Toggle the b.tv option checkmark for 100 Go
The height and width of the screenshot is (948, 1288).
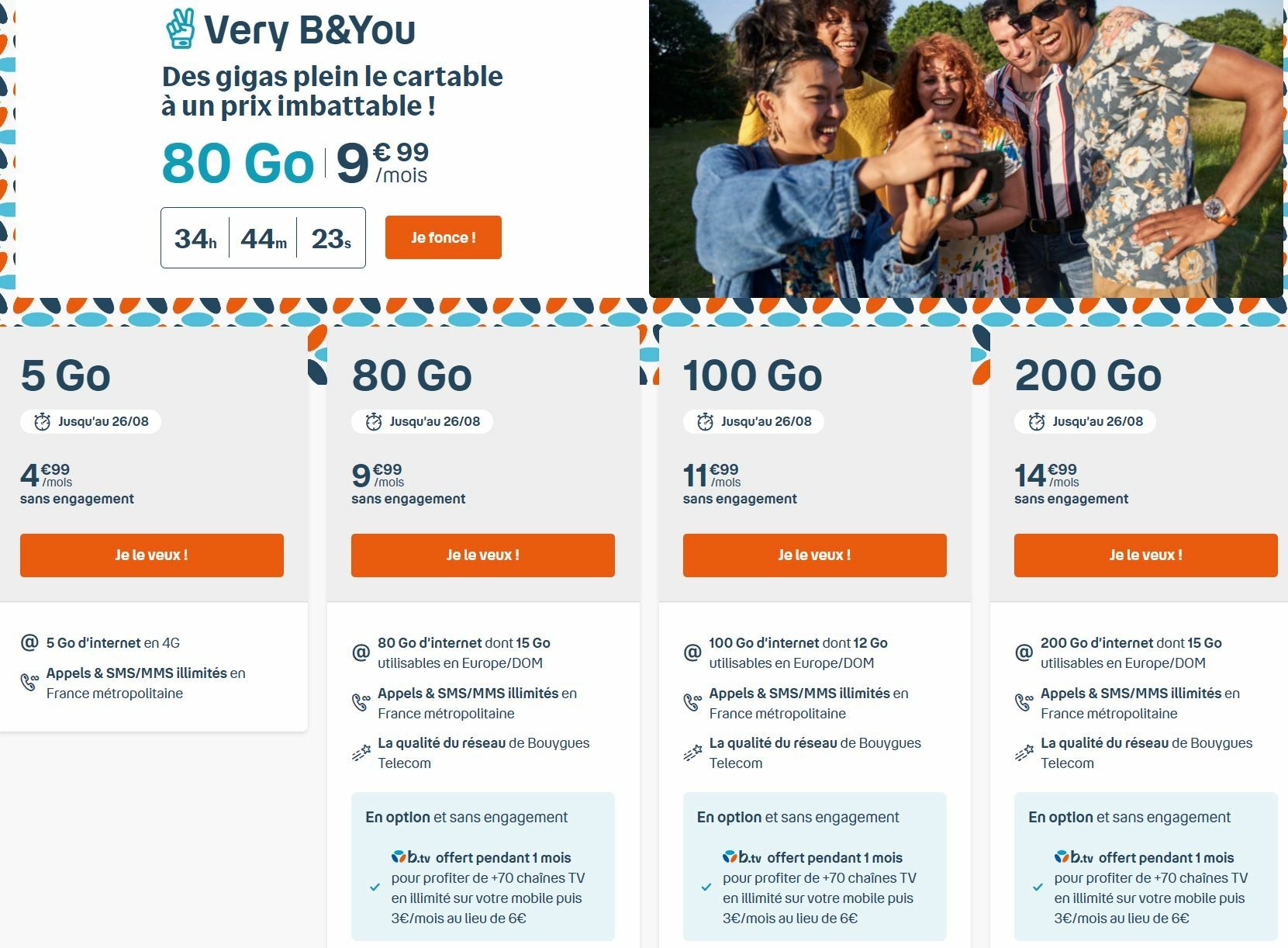tap(706, 887)
